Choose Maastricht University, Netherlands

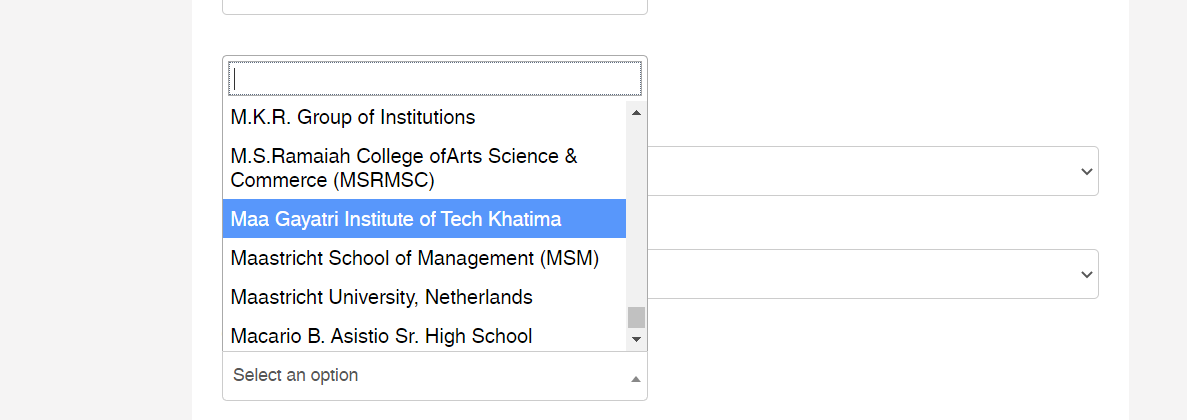click(x=381, y=297)
